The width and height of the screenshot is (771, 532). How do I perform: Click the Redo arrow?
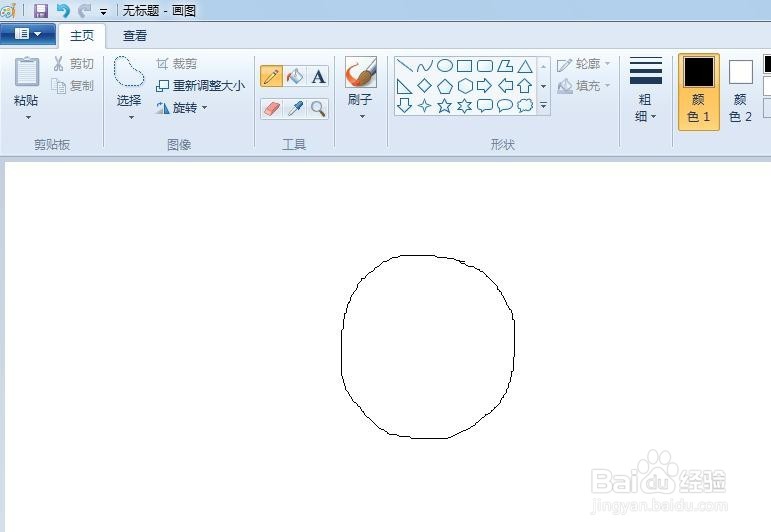(x=85, y=10)
